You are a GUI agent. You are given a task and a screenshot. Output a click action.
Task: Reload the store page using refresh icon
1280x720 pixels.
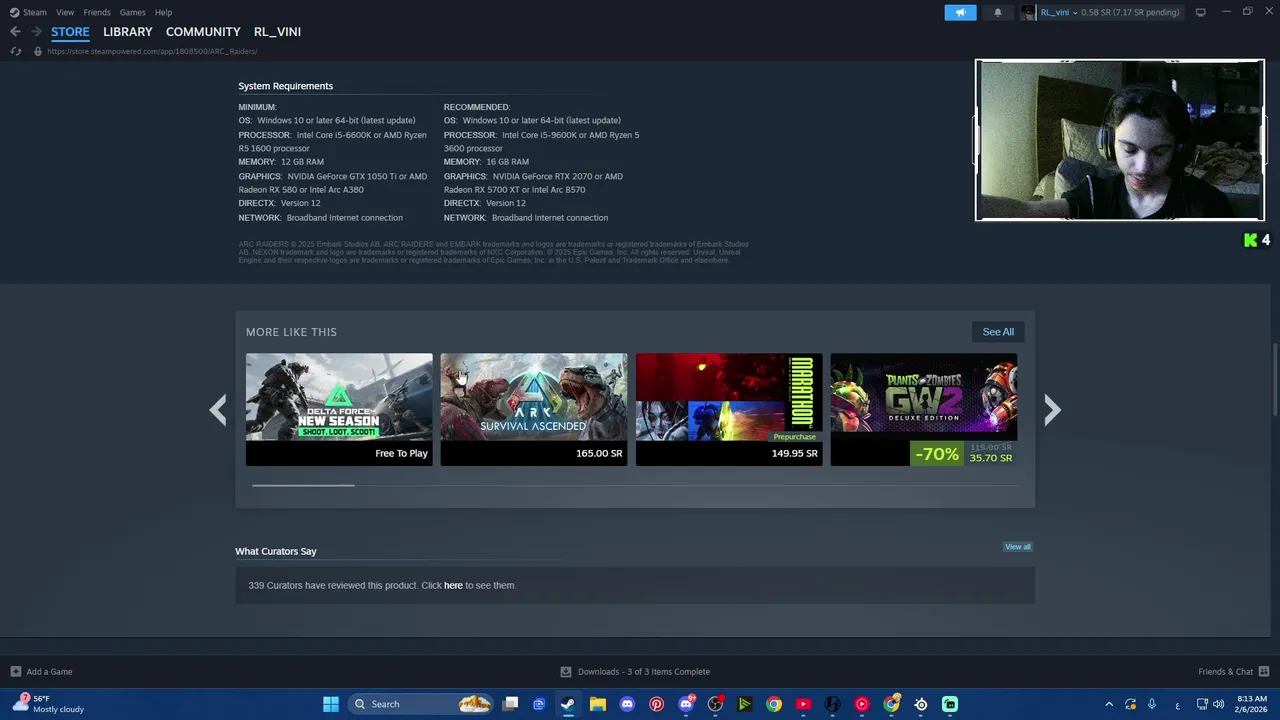[x=15, y=51]
